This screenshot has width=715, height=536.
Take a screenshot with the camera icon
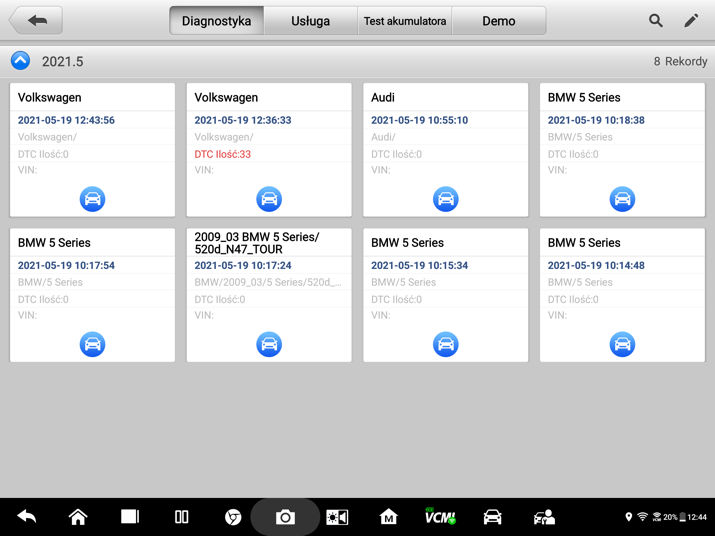click(x=285, y=517)
